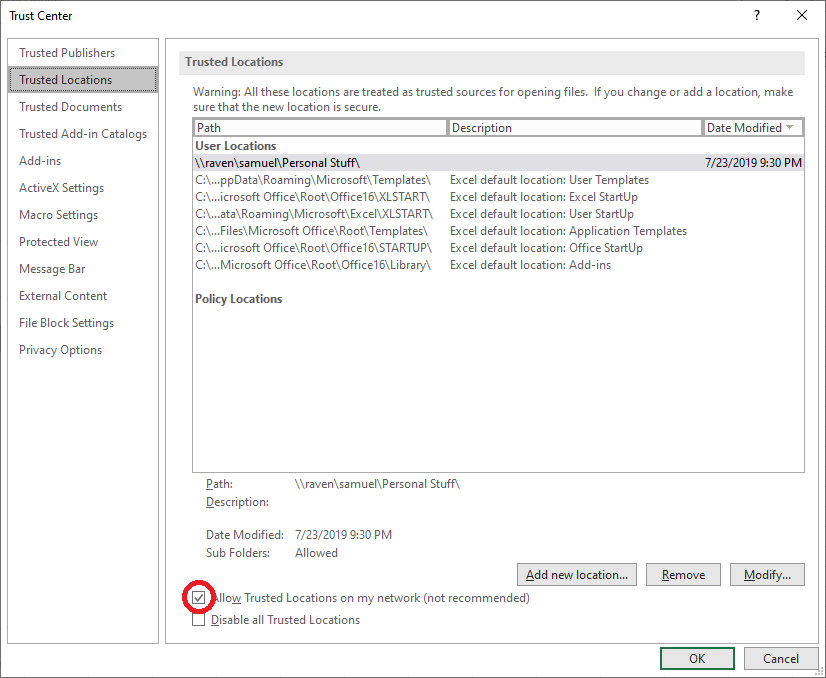The height and width of the screenshot is (678, 826).
Task: Select the \\raven\samuel\Personal Stuff\ row in the list
Action: 498,163
